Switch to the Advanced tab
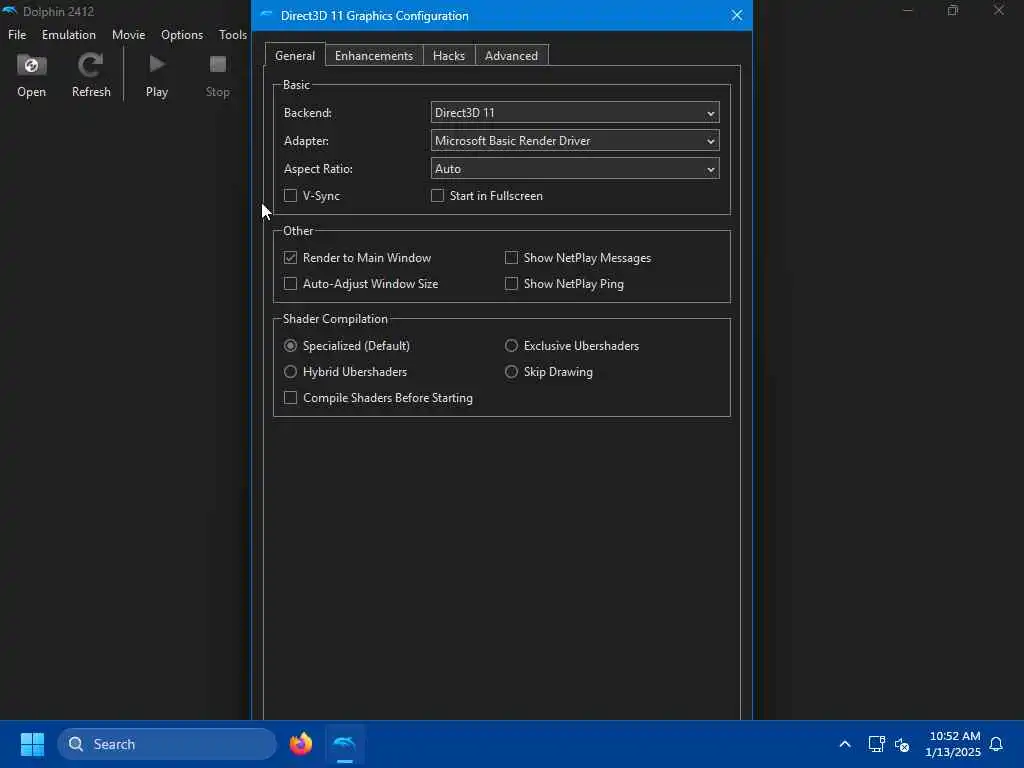 pyautogui.click(x=511, y=56)
